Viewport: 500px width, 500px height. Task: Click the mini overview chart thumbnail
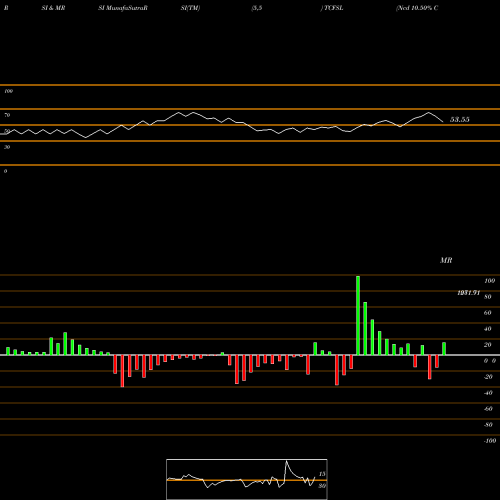(x=247, y=479)
